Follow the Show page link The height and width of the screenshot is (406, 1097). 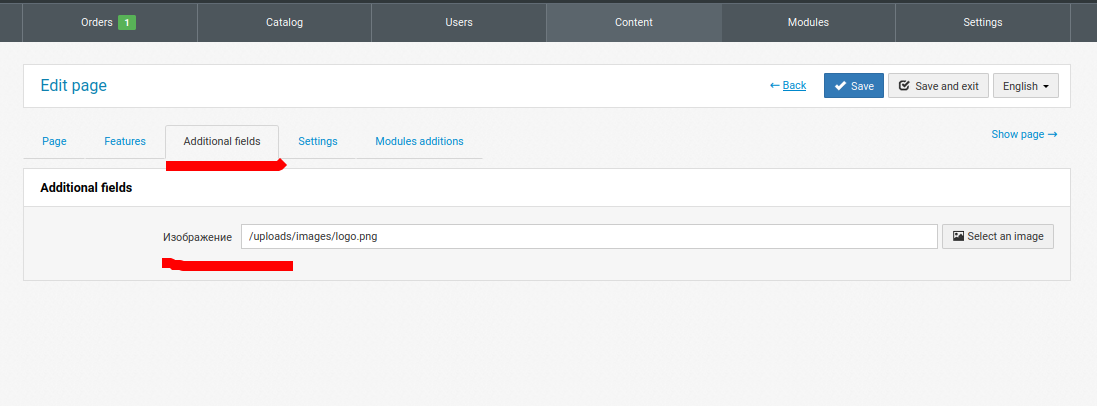pyautogui.click(x=1024, y=134)
